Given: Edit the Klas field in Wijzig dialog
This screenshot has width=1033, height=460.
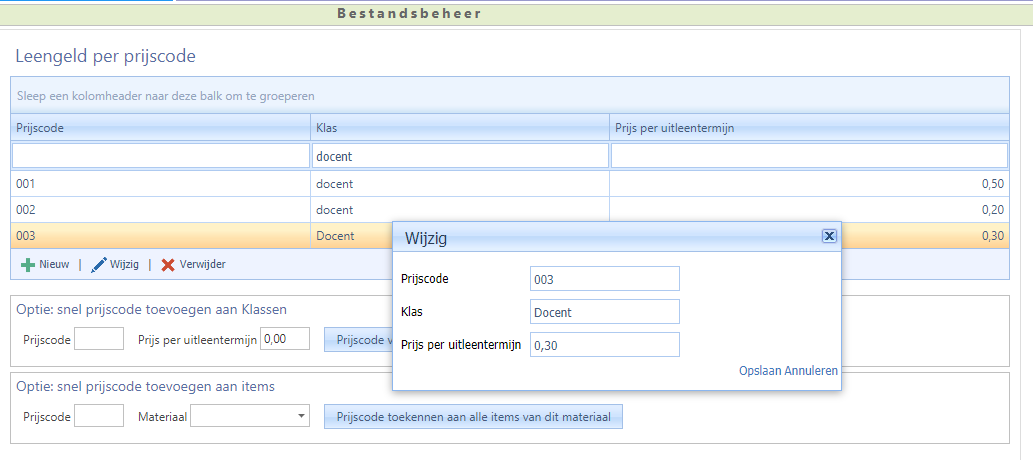Looking at the screenshot, I should tap(604, 312).
